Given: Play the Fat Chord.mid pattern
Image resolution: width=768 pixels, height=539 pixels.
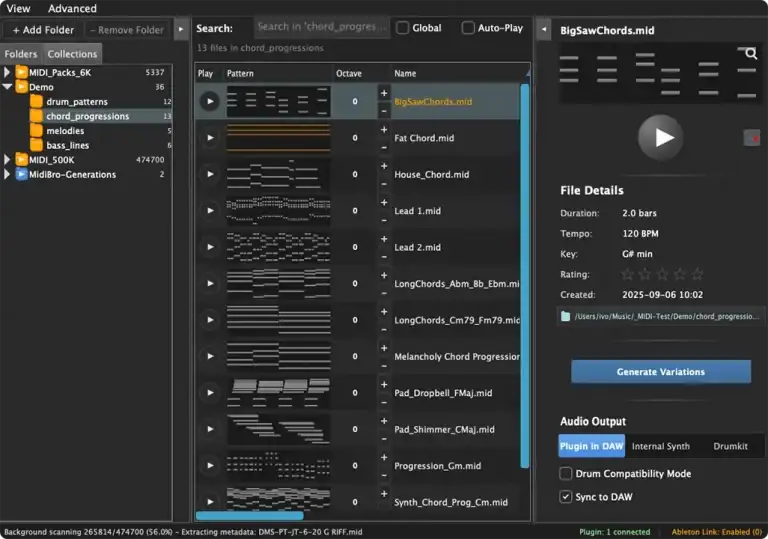Looking at the screenshot, I should coord(210,138).
